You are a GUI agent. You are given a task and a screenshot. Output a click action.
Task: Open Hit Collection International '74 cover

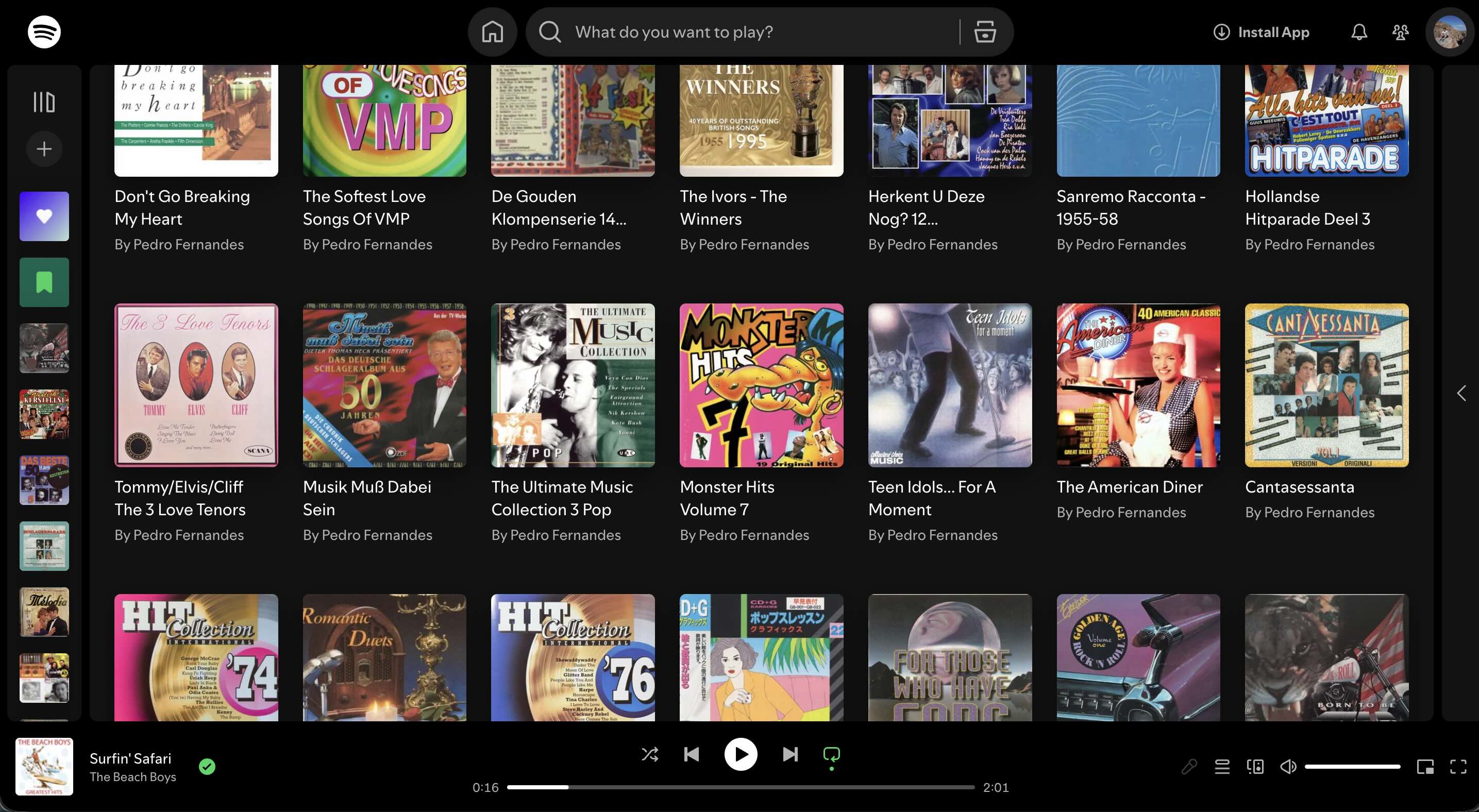click(x=196, y=657)
